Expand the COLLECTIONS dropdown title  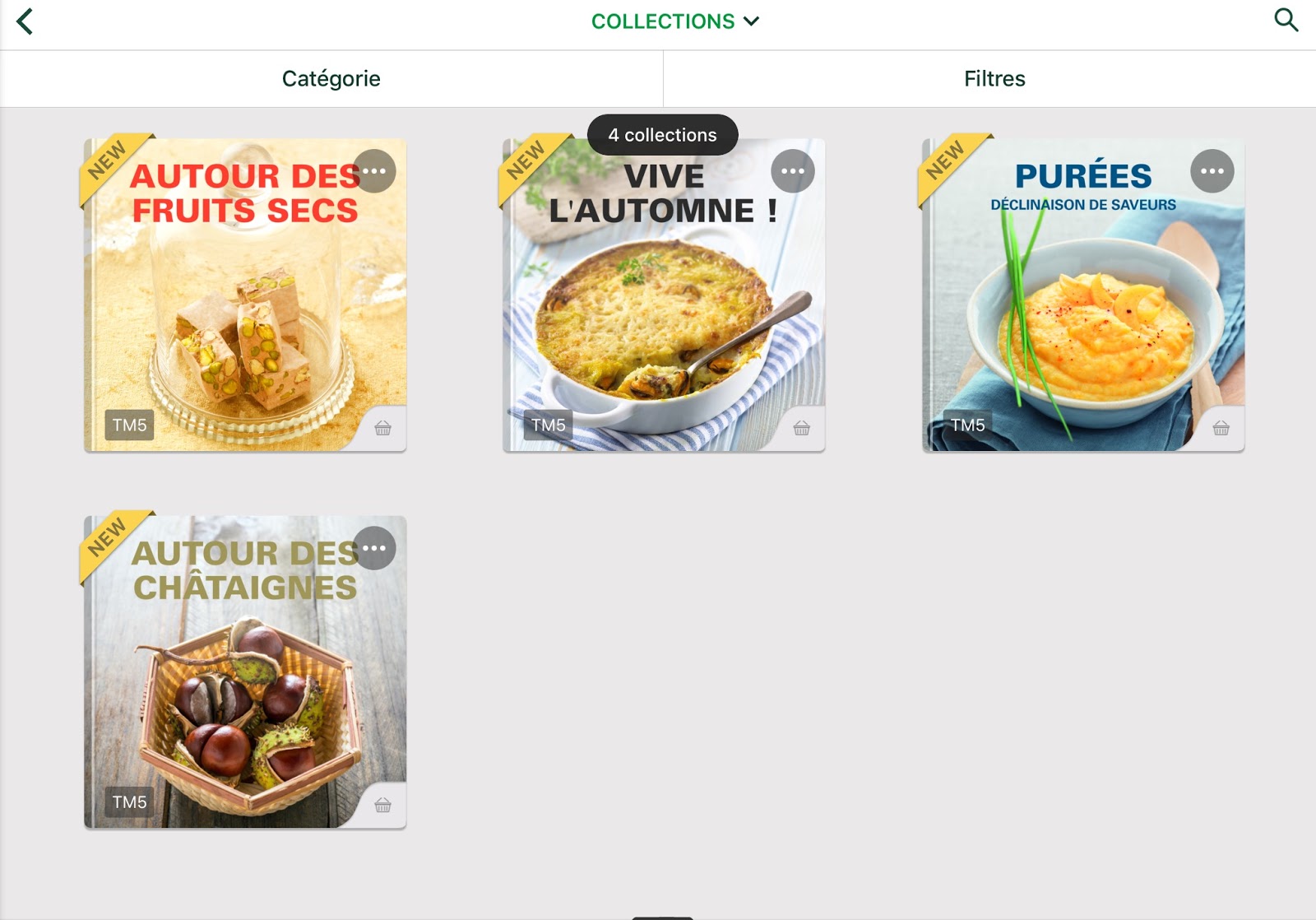[x=675, y=21]
